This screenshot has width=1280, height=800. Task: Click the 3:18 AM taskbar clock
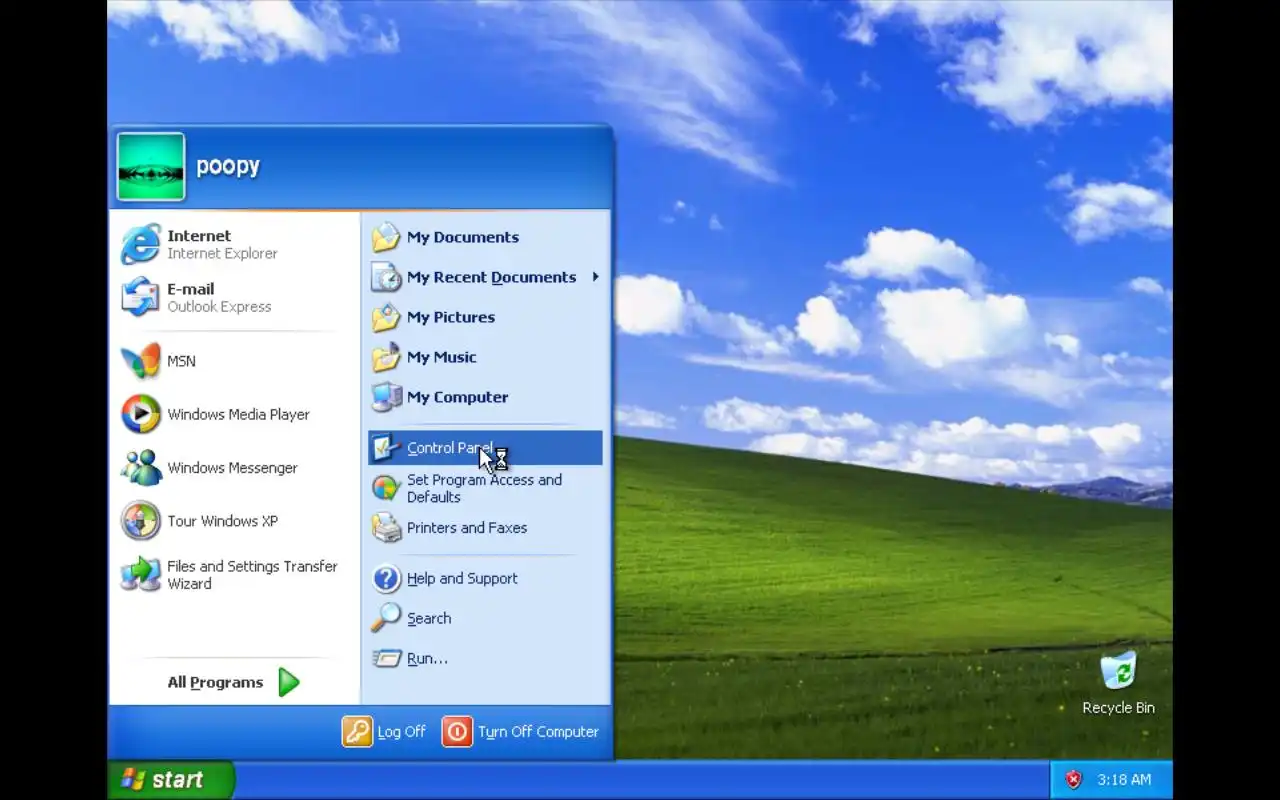pos(1124,780)
